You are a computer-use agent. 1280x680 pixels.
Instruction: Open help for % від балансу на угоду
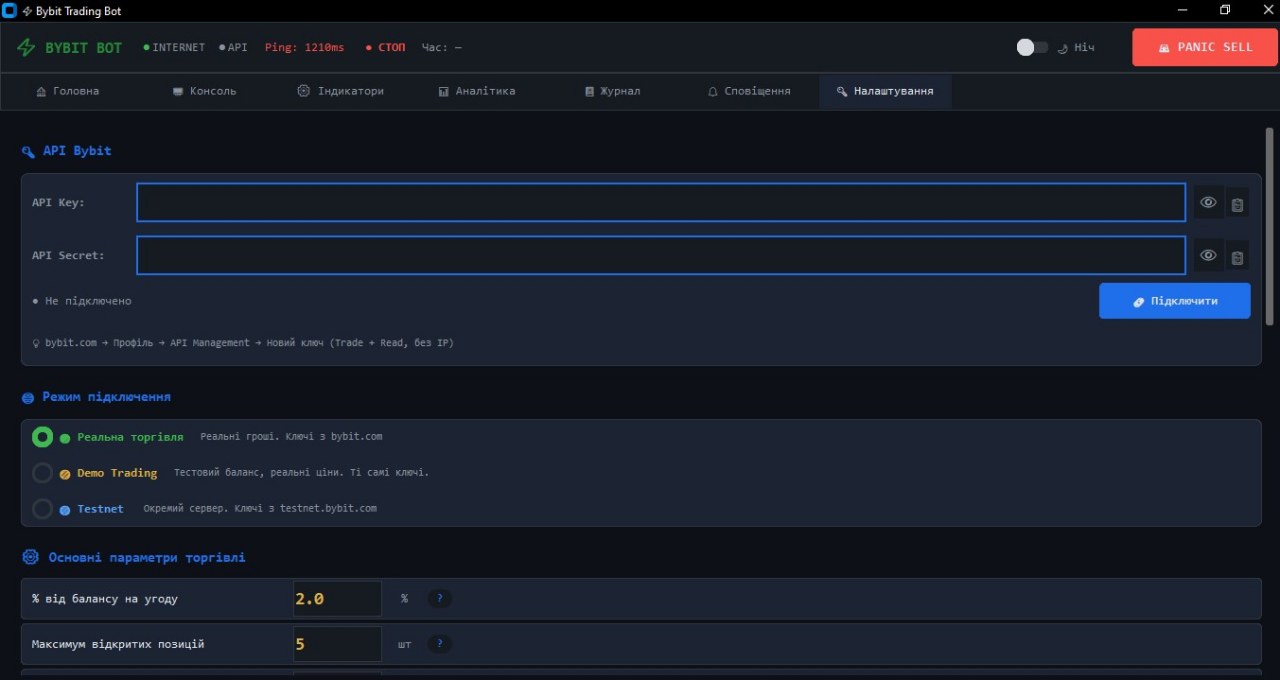440,598
